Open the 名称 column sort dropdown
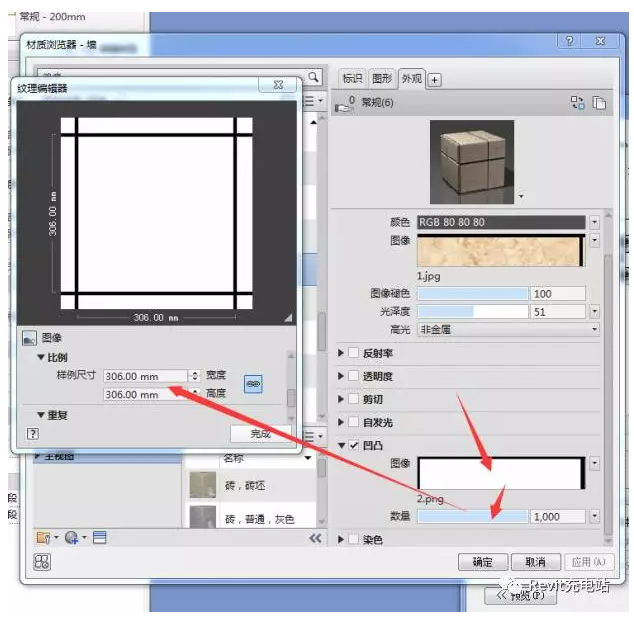This screenshot has width=634, height=620. [308, 458]
